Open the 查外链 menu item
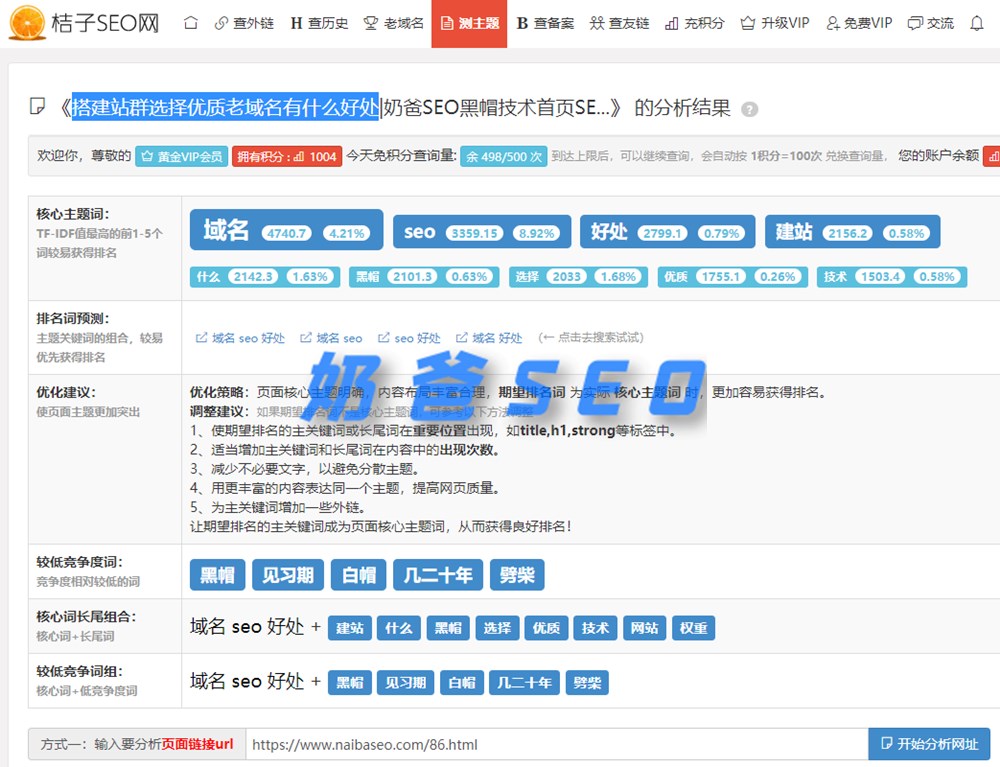The width and height of the screenshot is (1000, 767). click(x=244, y=24)
